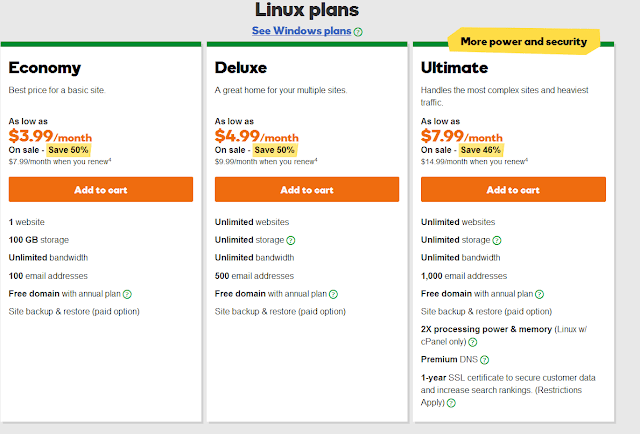Show help for Ultimate free domain annual plan
This screenshot has width=640, height=434.
click(540, 294)
